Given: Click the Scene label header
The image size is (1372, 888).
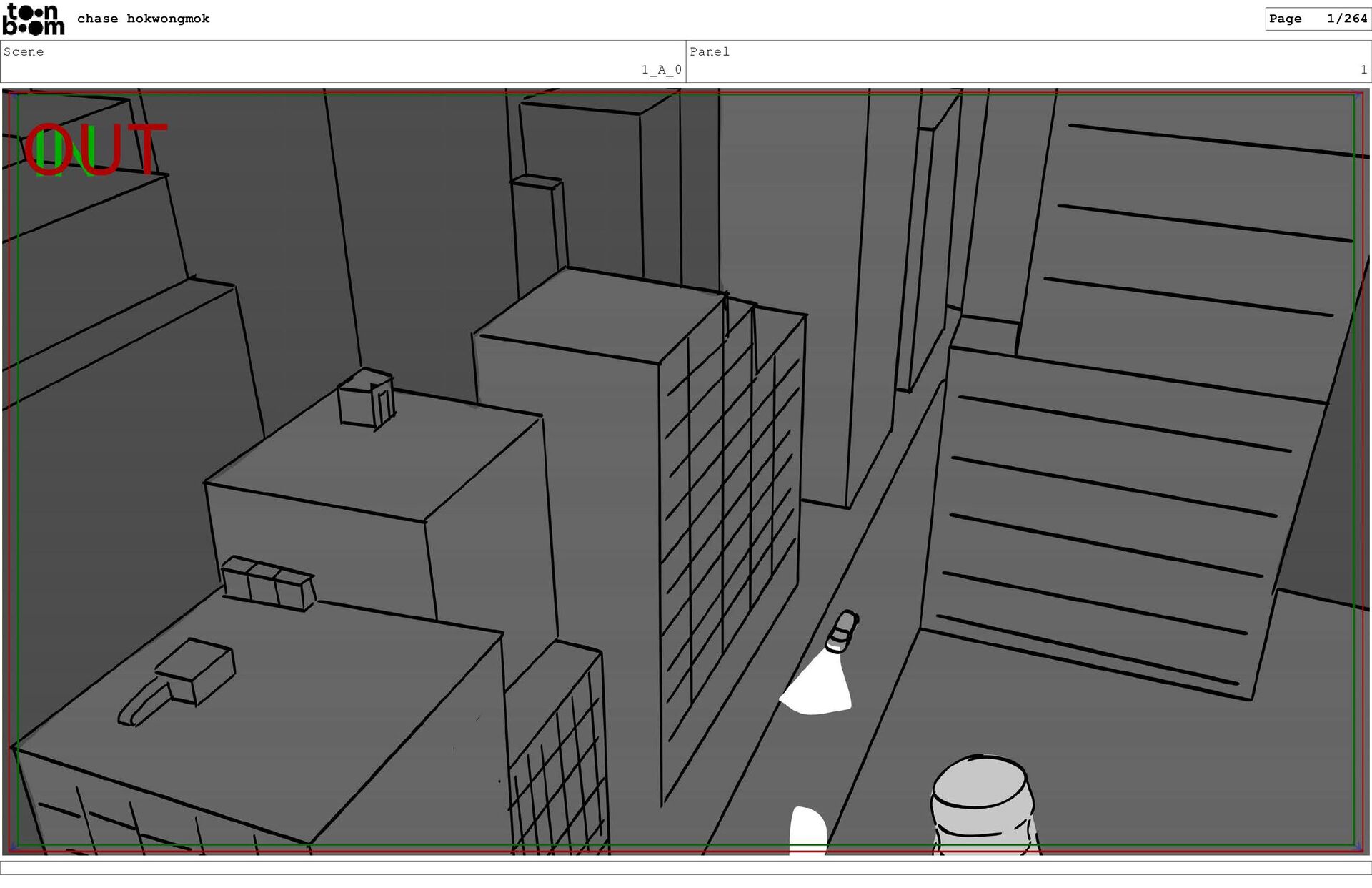Looking at the screenshot, I should coord(24,51).
